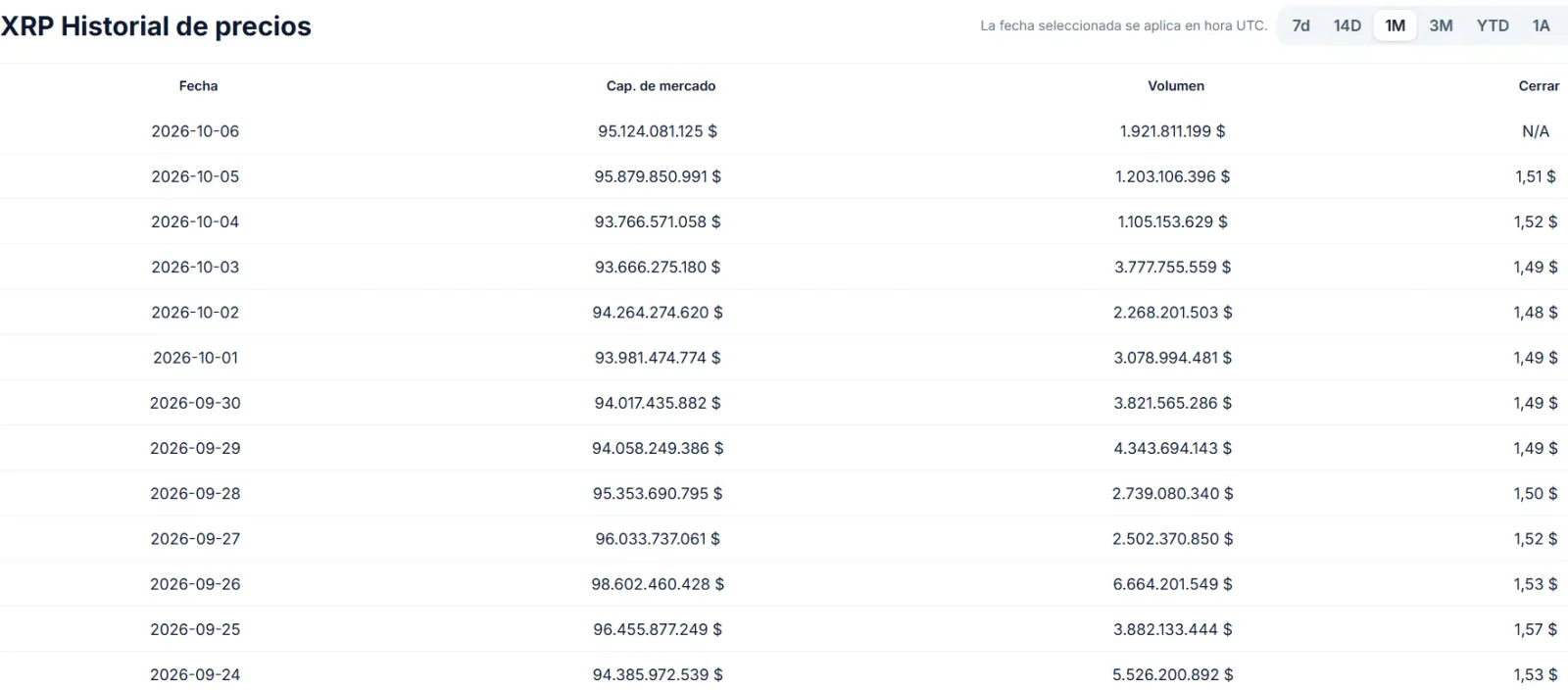Viewport: 1568px width, 690px height.
Task: Click the date 2026-09-27
Action: pos(195,539)
